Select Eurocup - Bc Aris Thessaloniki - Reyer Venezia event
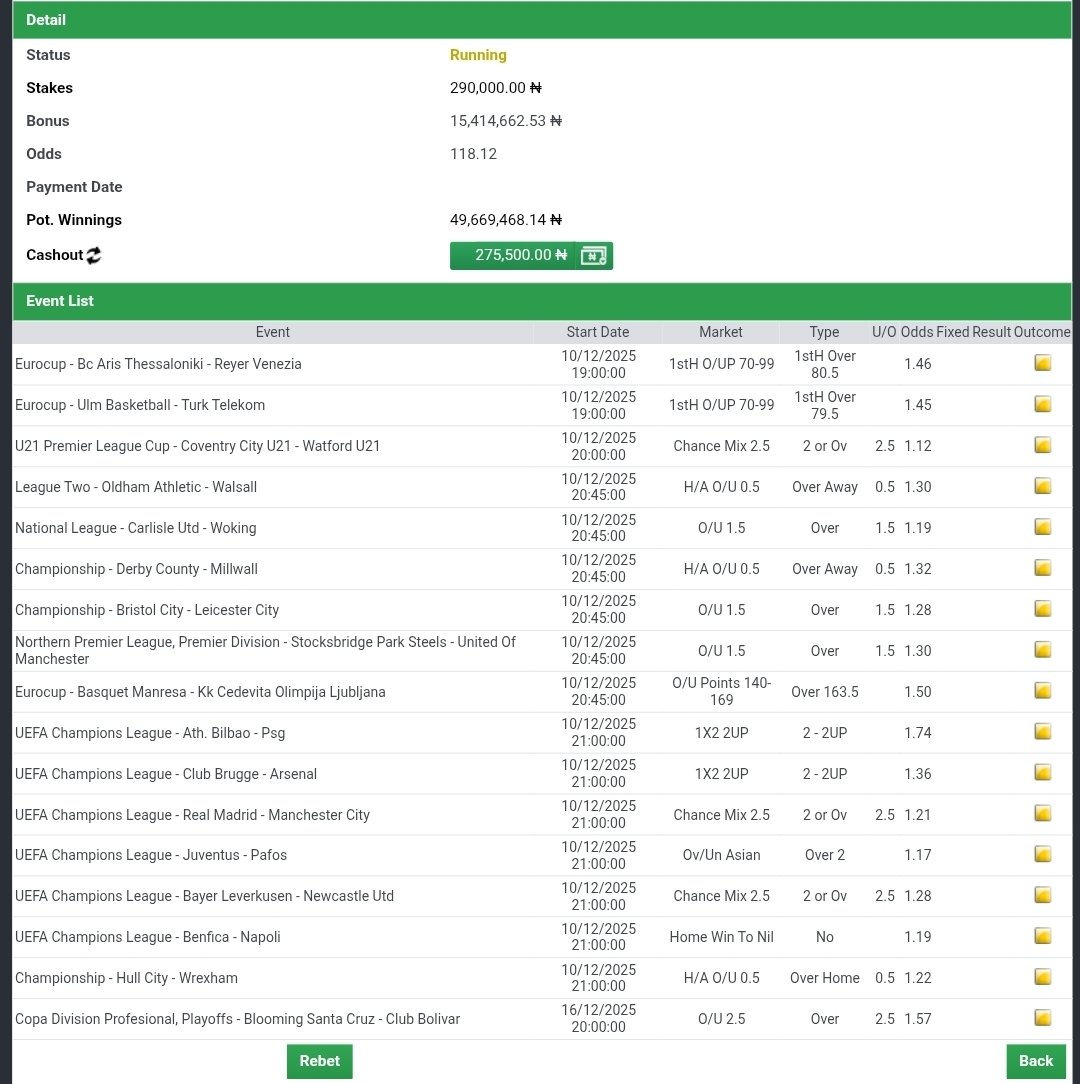The width and height of the screenshot is (1080, 1084). [158, 364]
